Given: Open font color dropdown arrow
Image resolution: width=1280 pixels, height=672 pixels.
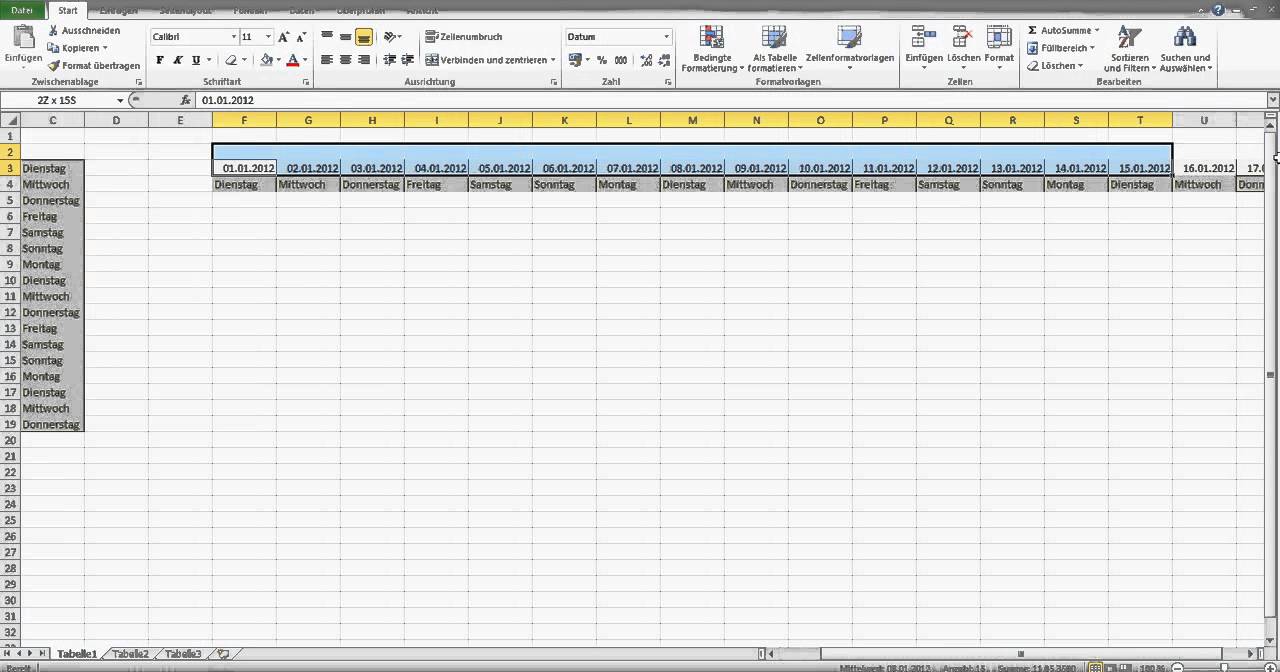Looking at the screenshot, I should pyautogui.click(x=305, y=60).
